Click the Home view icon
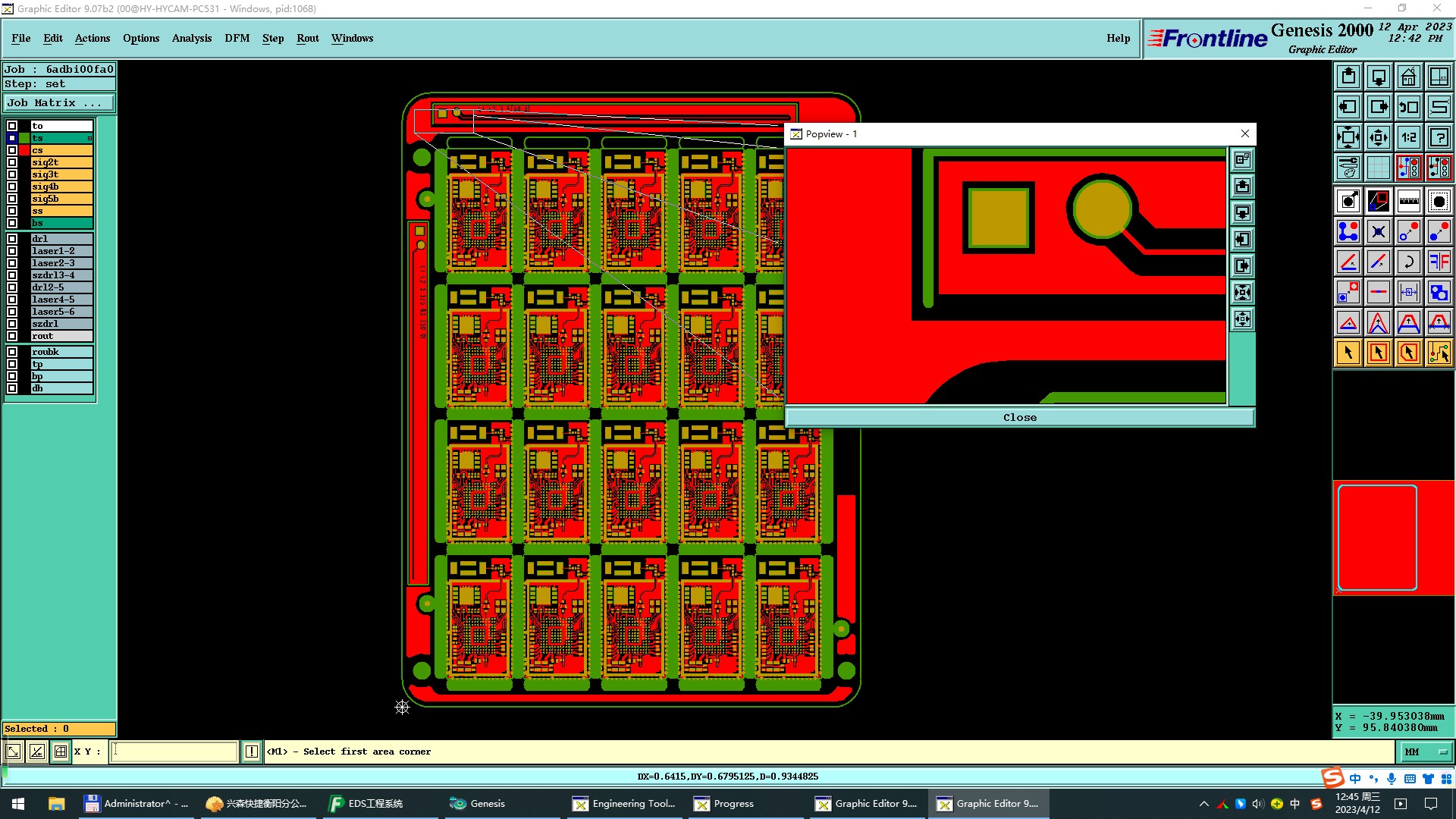The height and width of the screenshot is (819, 1456). [x=1408, y=77]
